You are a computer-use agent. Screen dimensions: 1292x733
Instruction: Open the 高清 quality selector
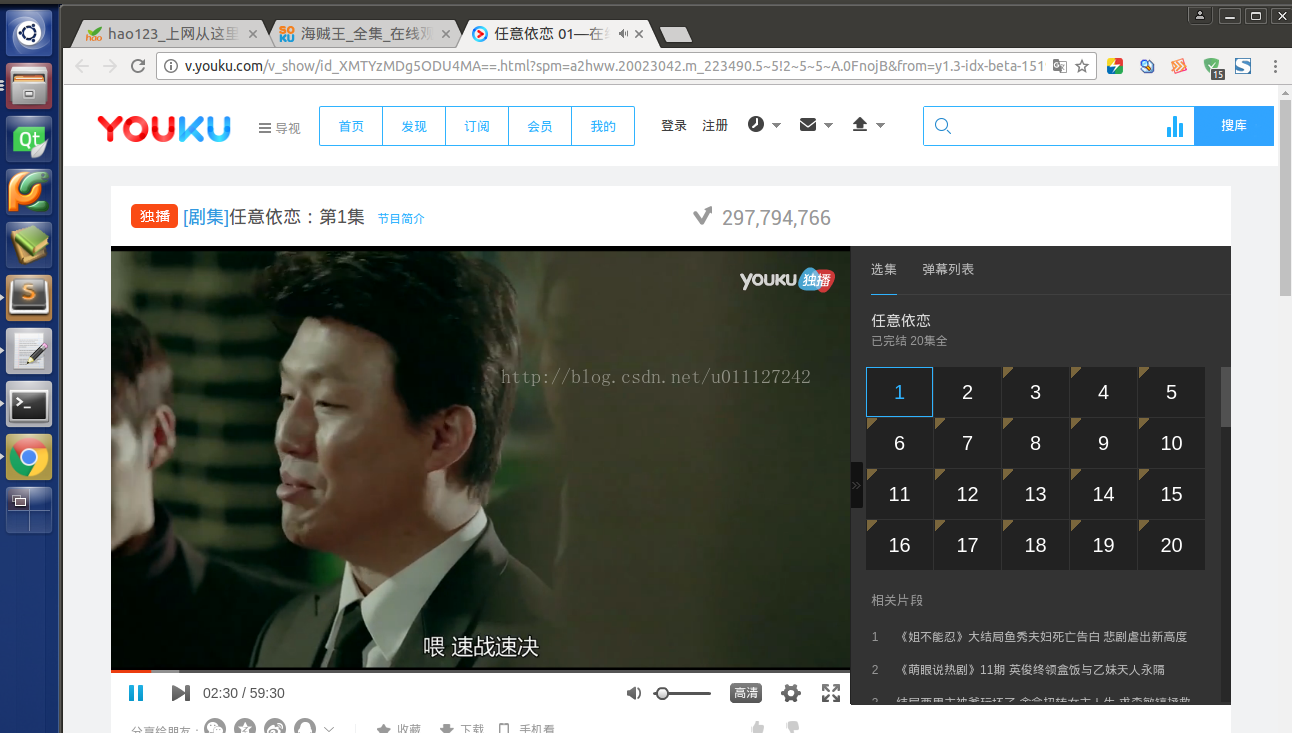pos(746,693)
